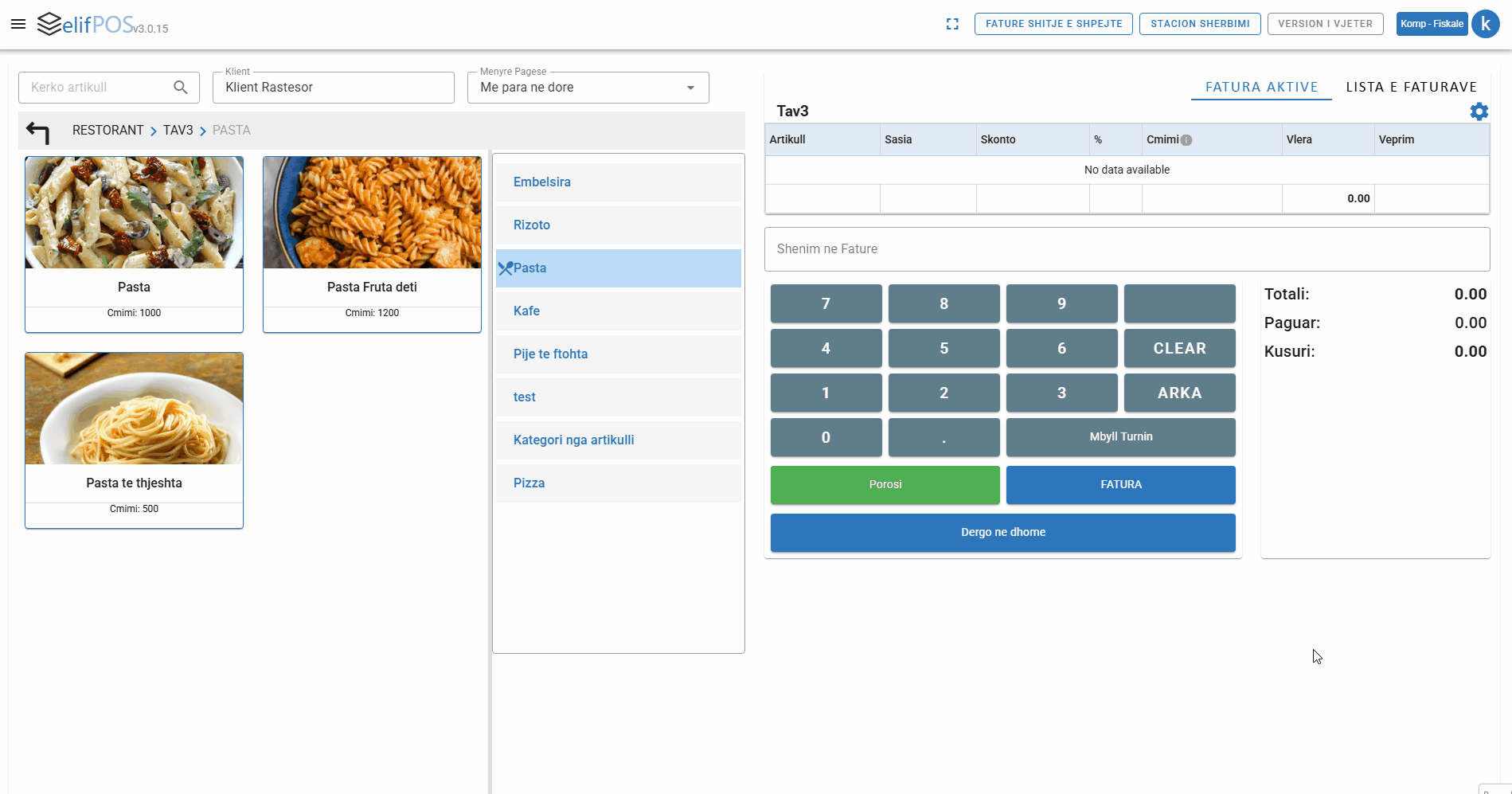1512x794 pixels.
Task: Tap keypad number 0
Action: click(x=826, y=437)
